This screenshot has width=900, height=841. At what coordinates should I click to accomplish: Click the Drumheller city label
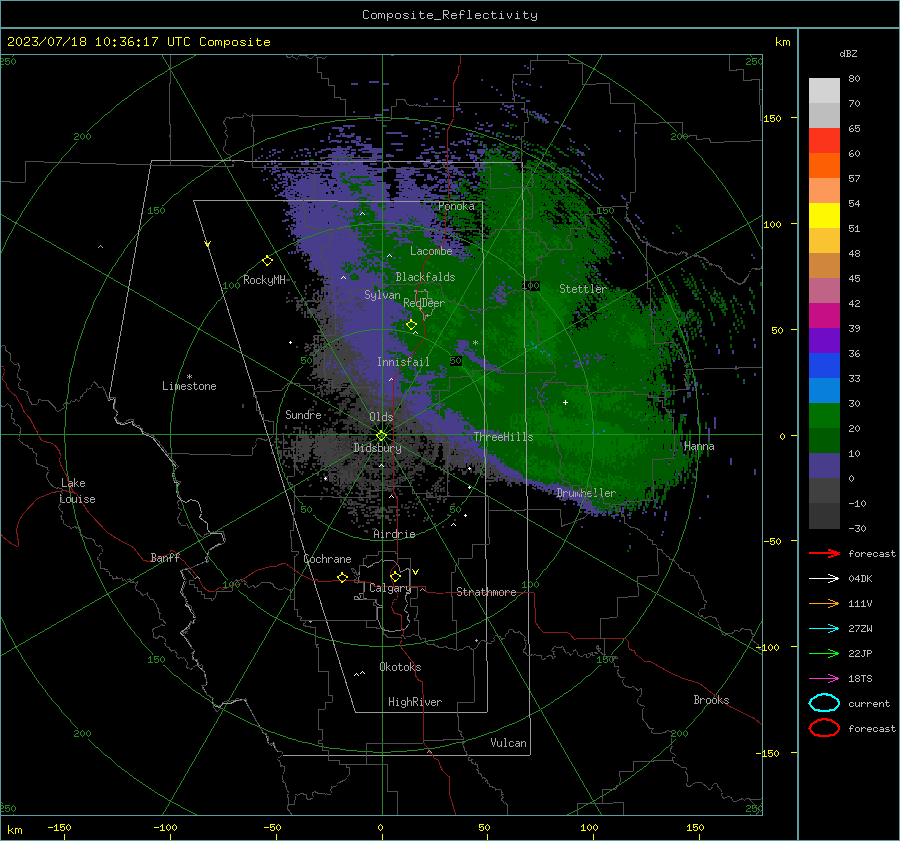586,493
